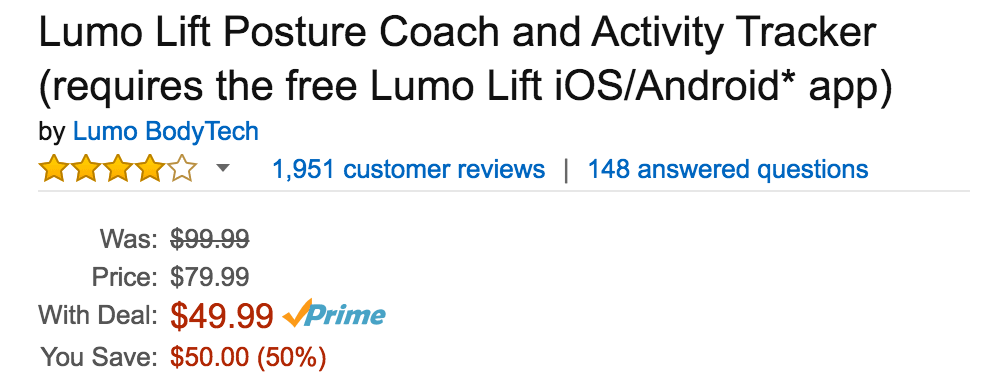This screenshot has height=392, width=998.
Task: Click the third gold rating star
Action: (x=118, y=169)
